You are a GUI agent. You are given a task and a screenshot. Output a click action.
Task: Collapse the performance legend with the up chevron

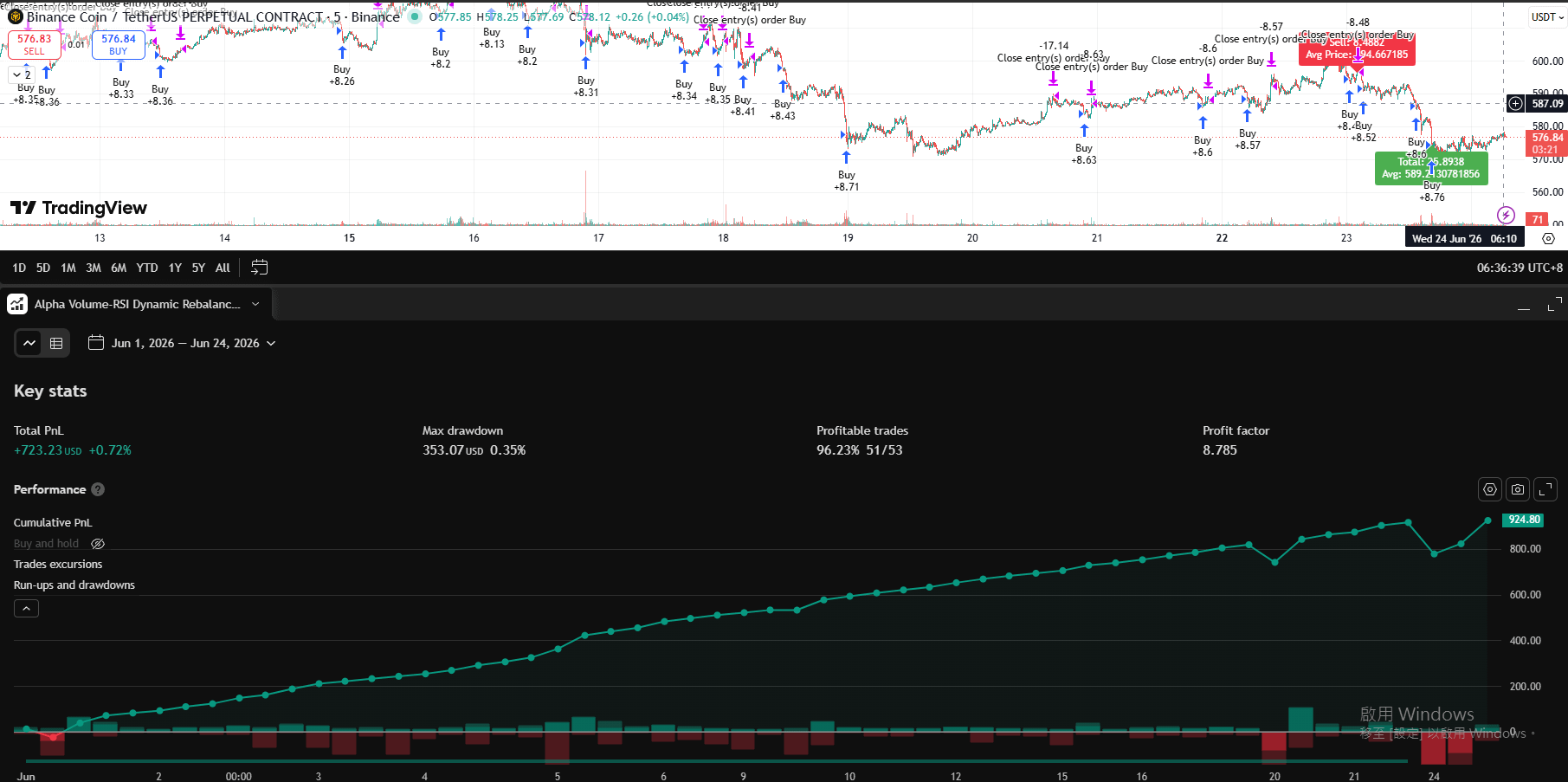(26, 609)
